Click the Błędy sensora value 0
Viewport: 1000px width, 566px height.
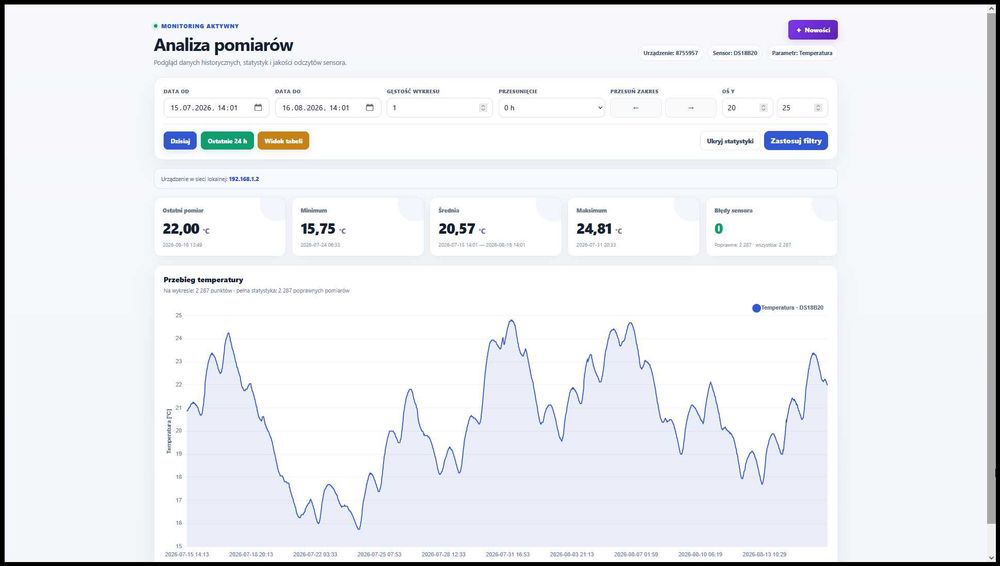tap(719, 229)
